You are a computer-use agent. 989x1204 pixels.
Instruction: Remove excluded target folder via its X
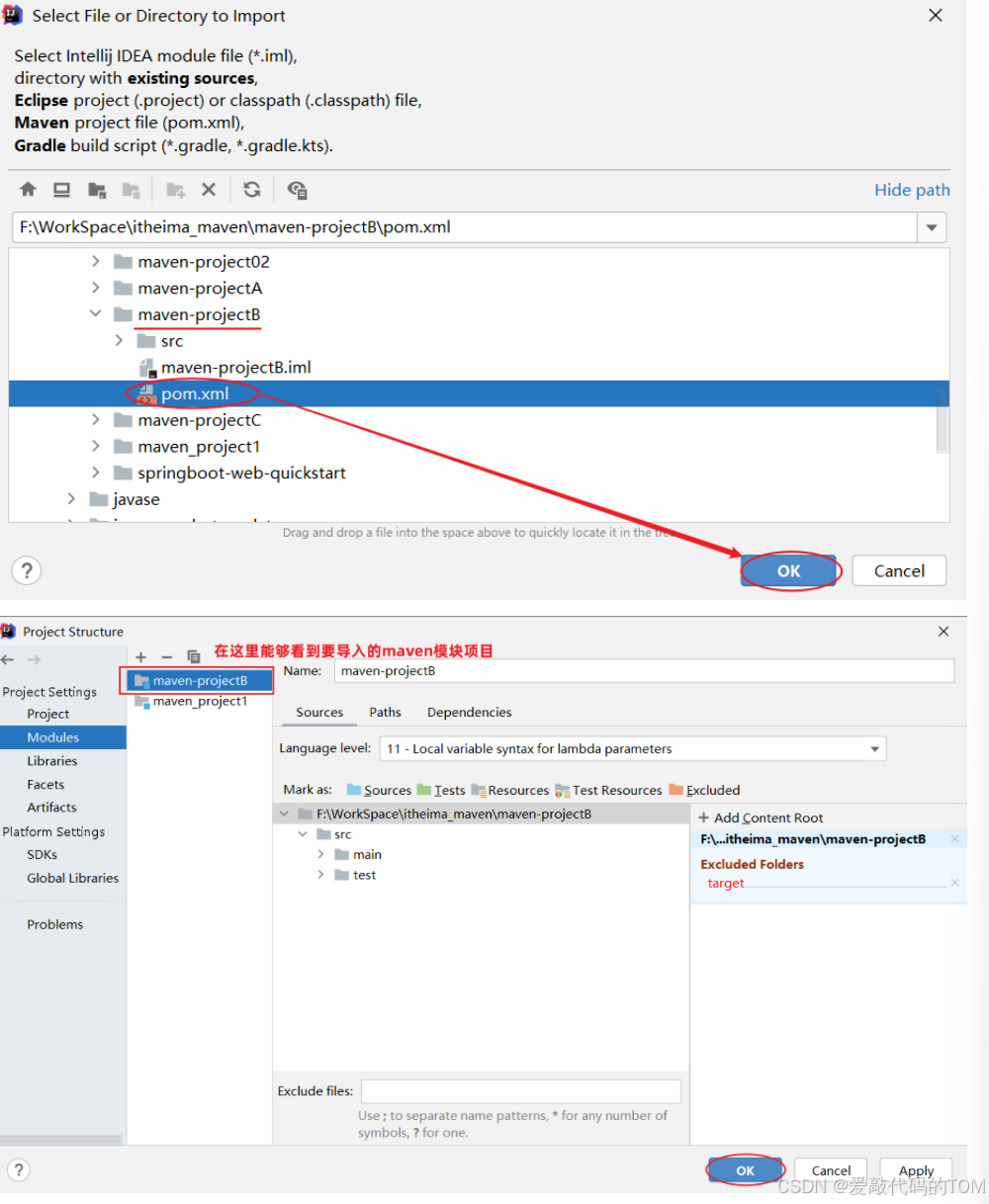coord(954,883)
